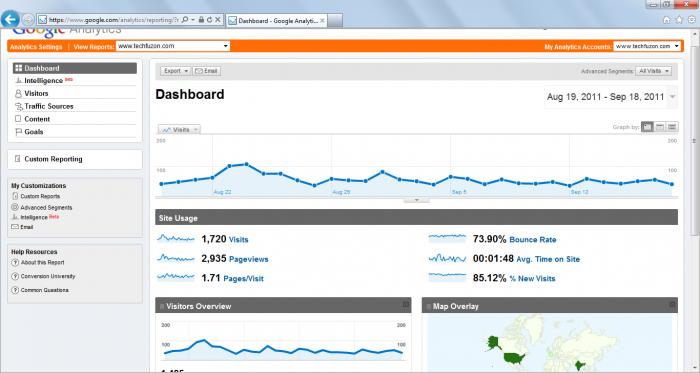Click the peak data point on Visits graph

point(246,164)
